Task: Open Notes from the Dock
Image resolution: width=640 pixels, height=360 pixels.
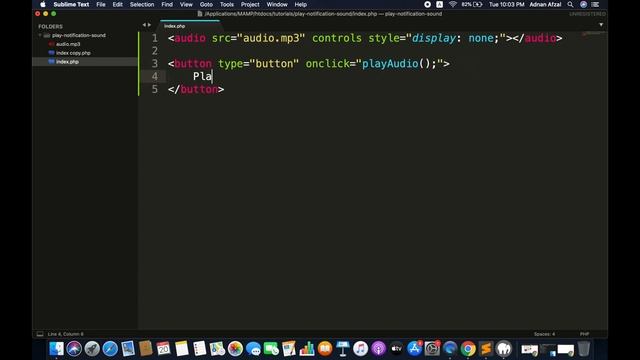Action: click(182, 349)
